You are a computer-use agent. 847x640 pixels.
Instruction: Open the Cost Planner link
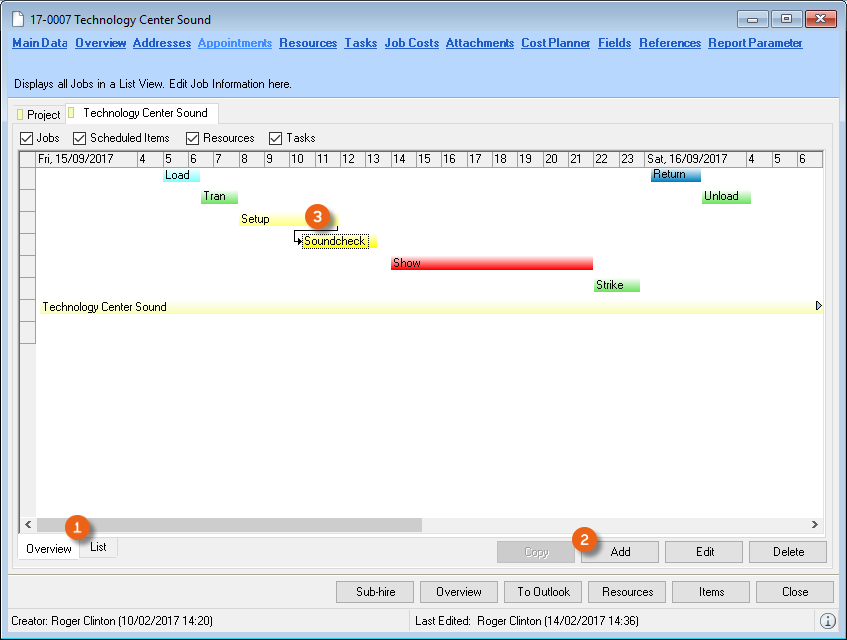pos(556,43)
